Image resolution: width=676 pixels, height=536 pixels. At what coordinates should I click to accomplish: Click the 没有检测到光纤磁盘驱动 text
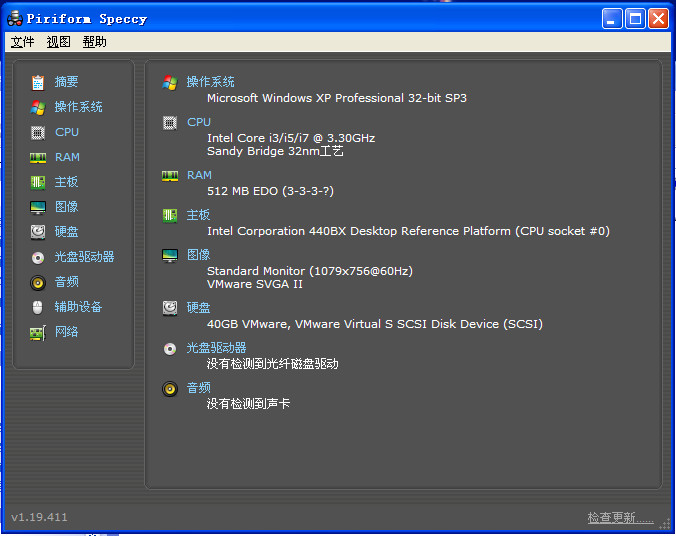pyautogui.click(x=272, y=364)
